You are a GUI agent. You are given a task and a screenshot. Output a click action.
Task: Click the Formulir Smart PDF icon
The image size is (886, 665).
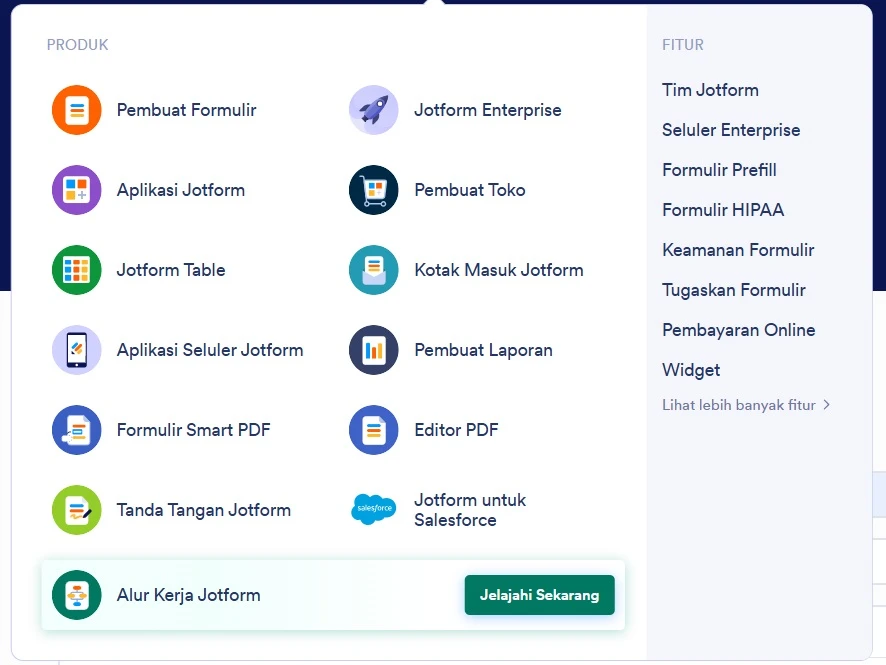76,430
